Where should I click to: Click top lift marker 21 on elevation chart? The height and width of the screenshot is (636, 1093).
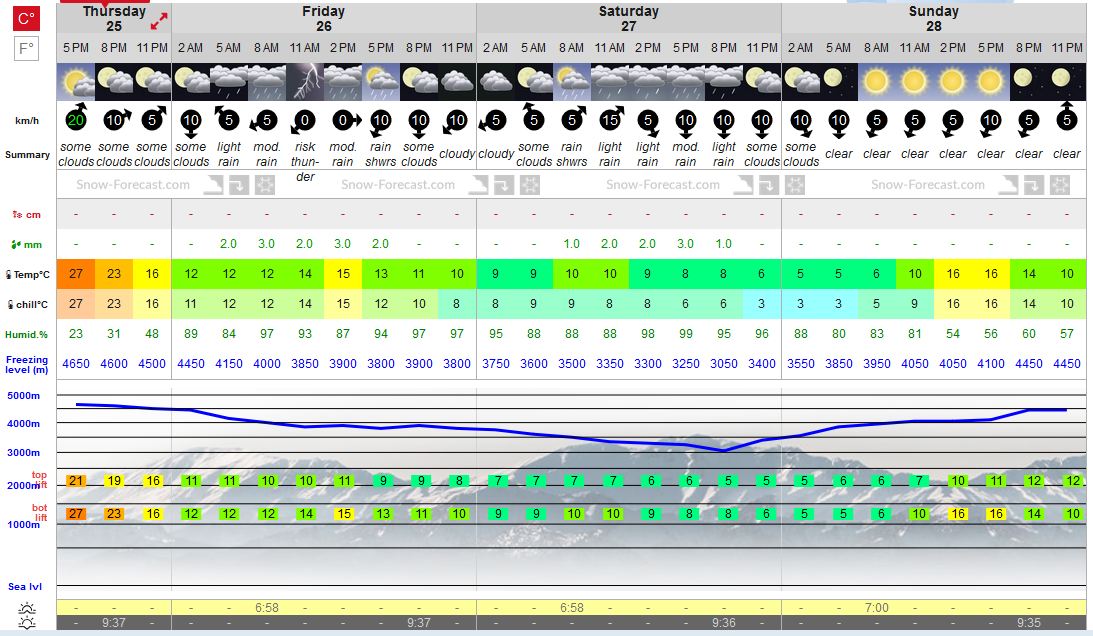click(x=76, y=480)
